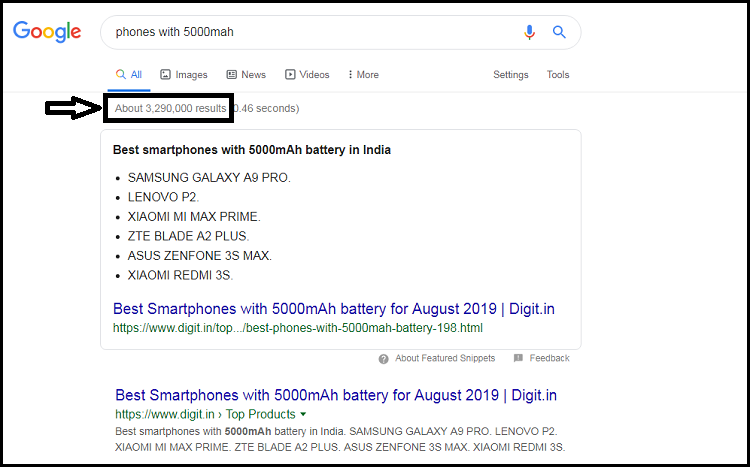The width and height of the screenshot is (750, 468).
Task: Click the About Featured Snippets question icon
Action: (x=384, y=358)
